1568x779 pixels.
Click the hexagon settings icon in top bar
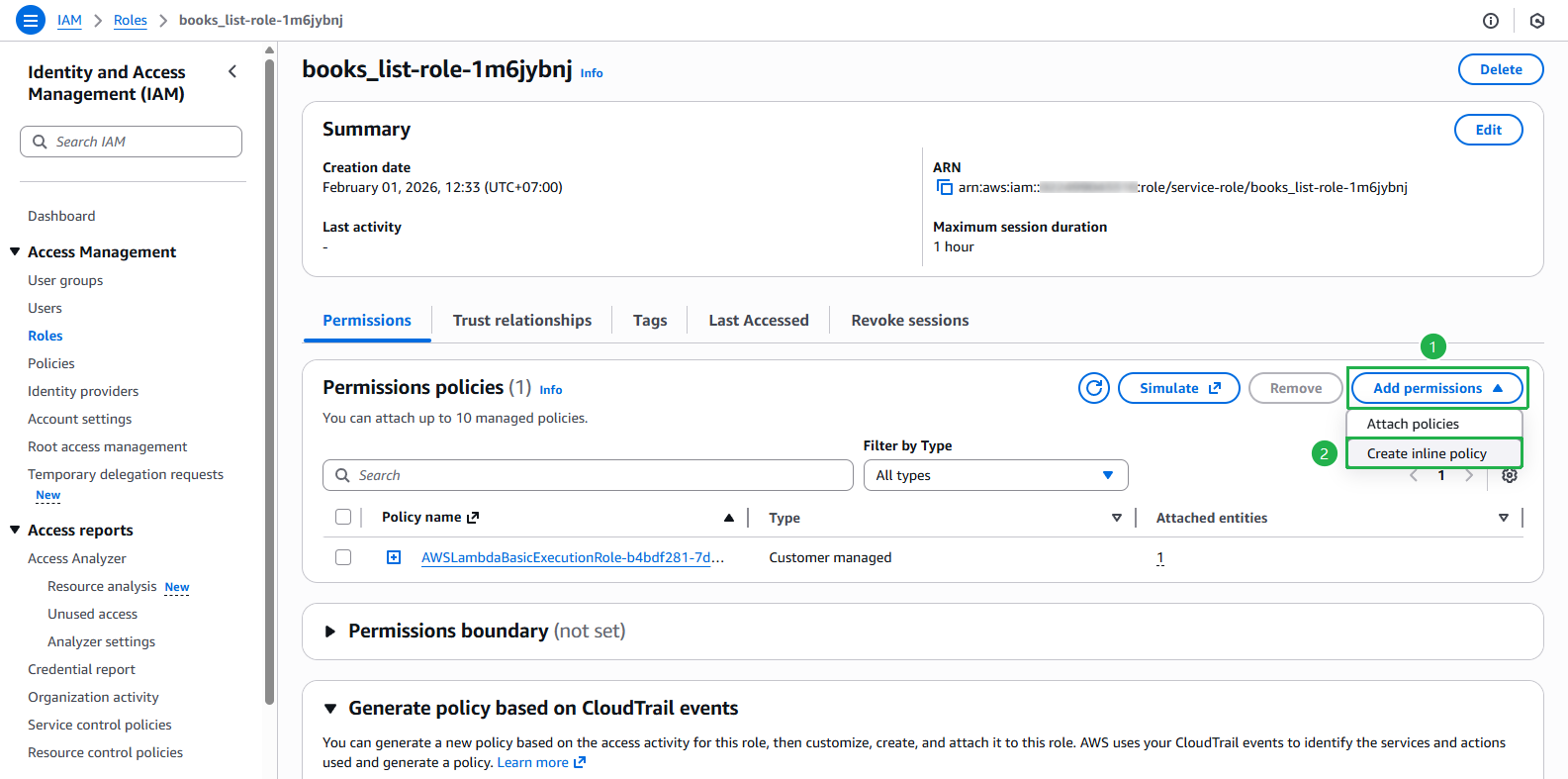point(1537,20)
